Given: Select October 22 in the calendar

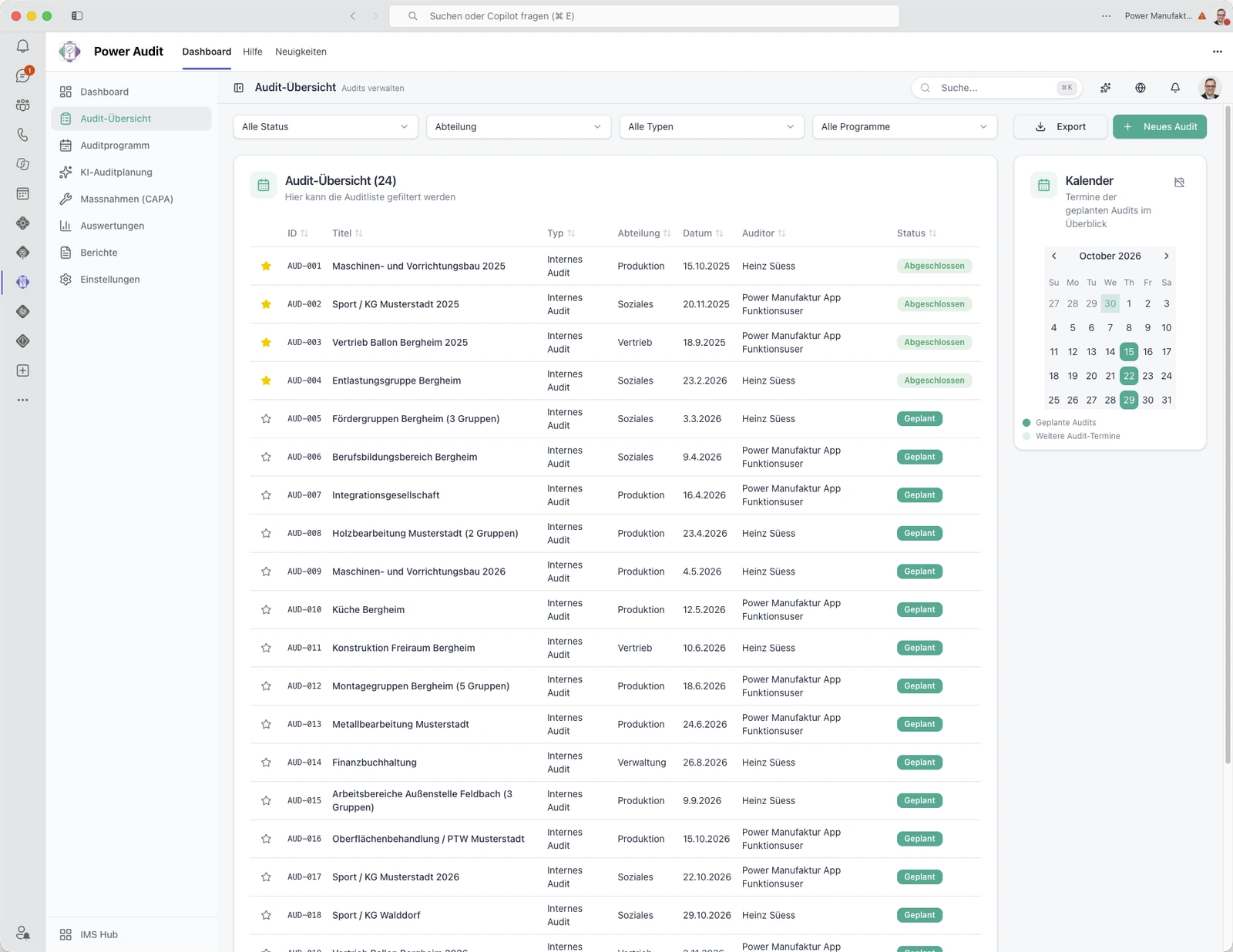Looking at the screenshot, I should click(1129, 376).
